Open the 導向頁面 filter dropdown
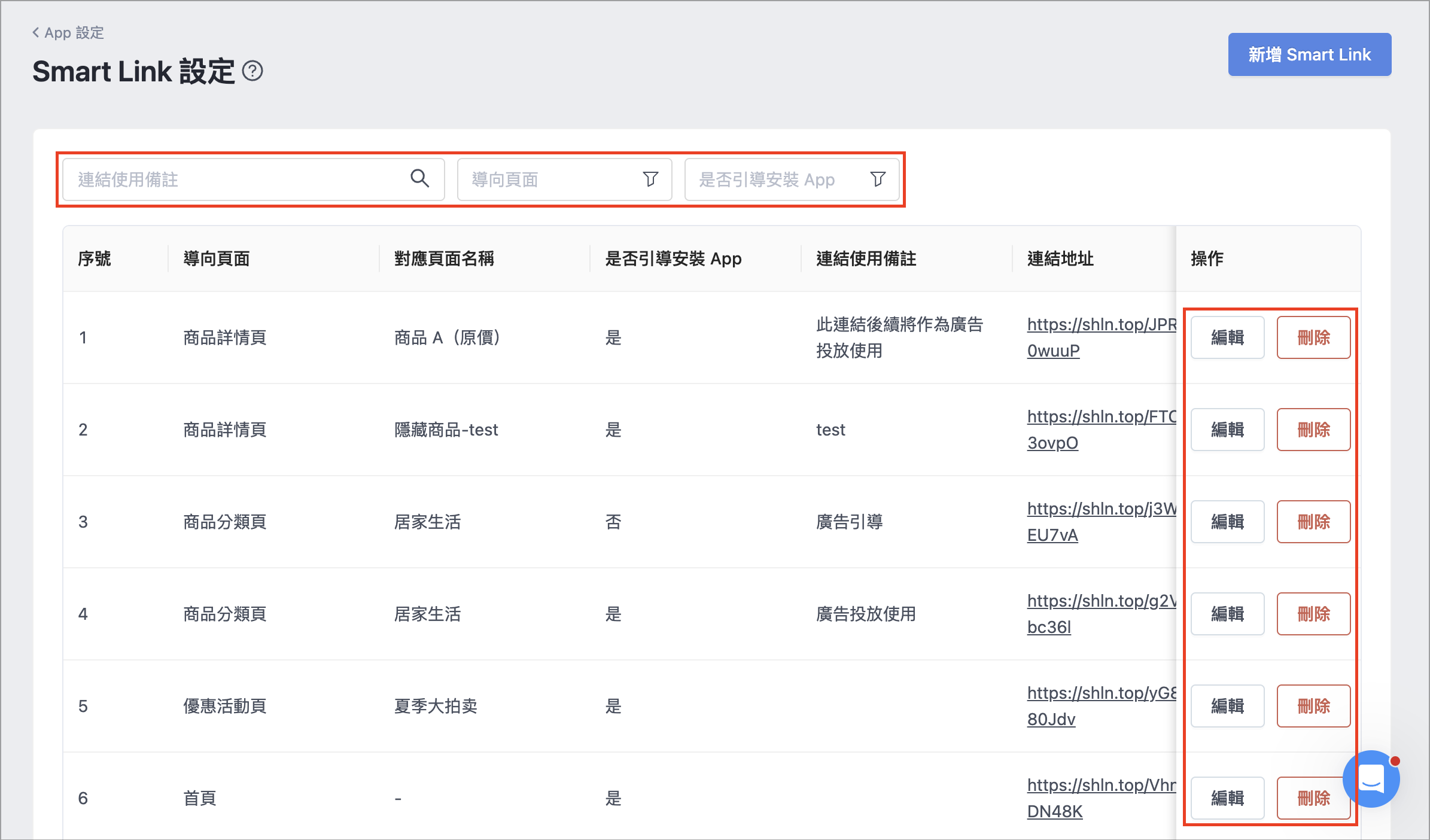This screenshot has width=1430, height=840. click(564, 179)
